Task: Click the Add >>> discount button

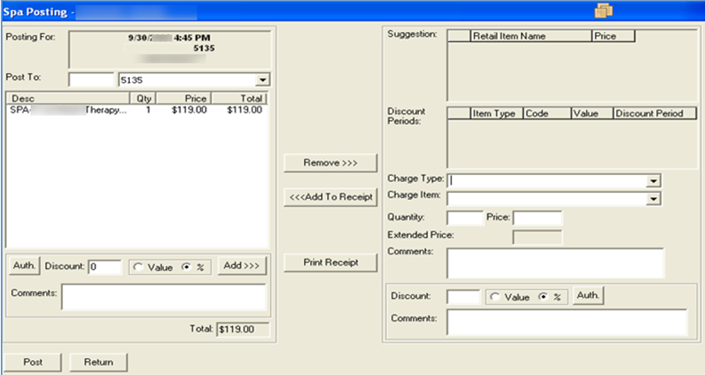Action: (242, 266)
